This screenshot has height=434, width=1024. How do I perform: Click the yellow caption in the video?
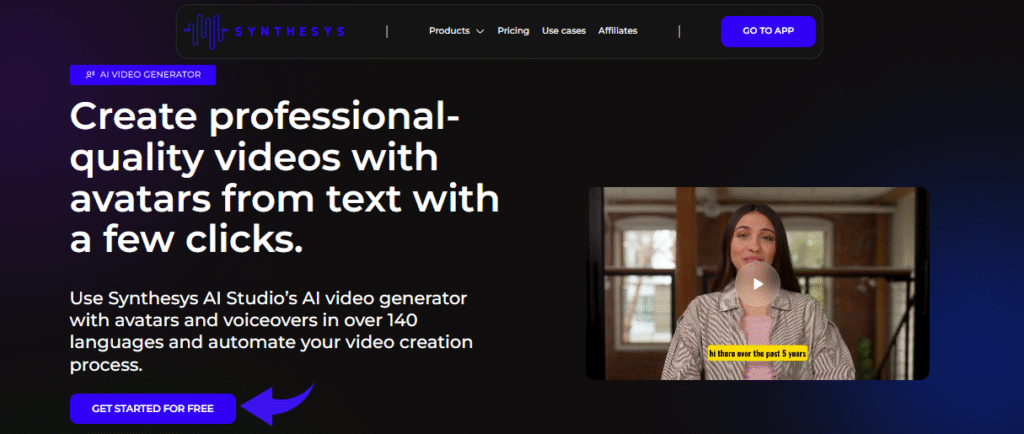point(757,353)
